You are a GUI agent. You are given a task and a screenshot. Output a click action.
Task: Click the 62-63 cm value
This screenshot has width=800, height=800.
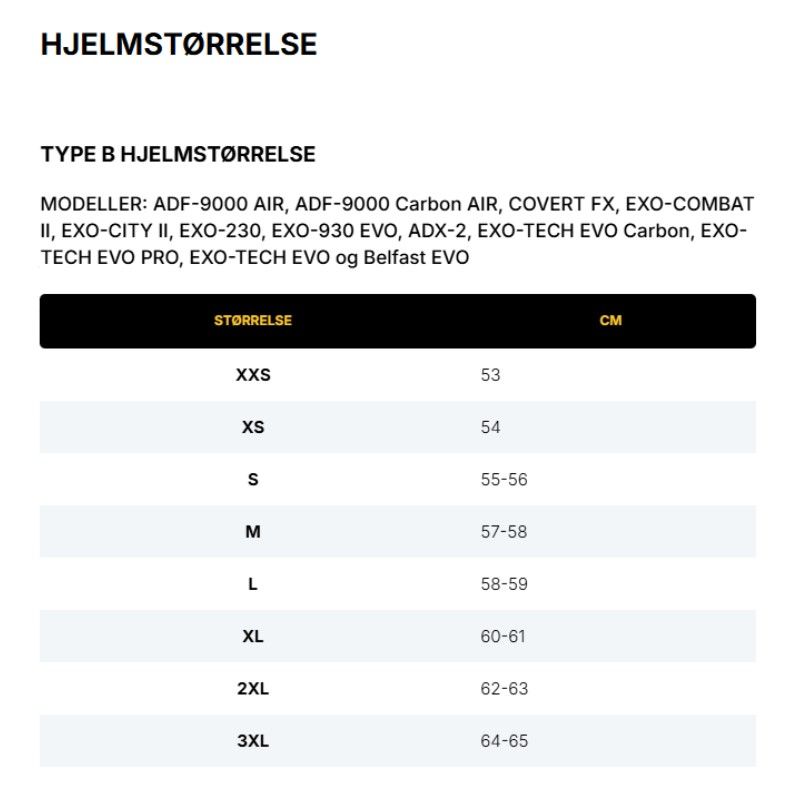[504, 689]
